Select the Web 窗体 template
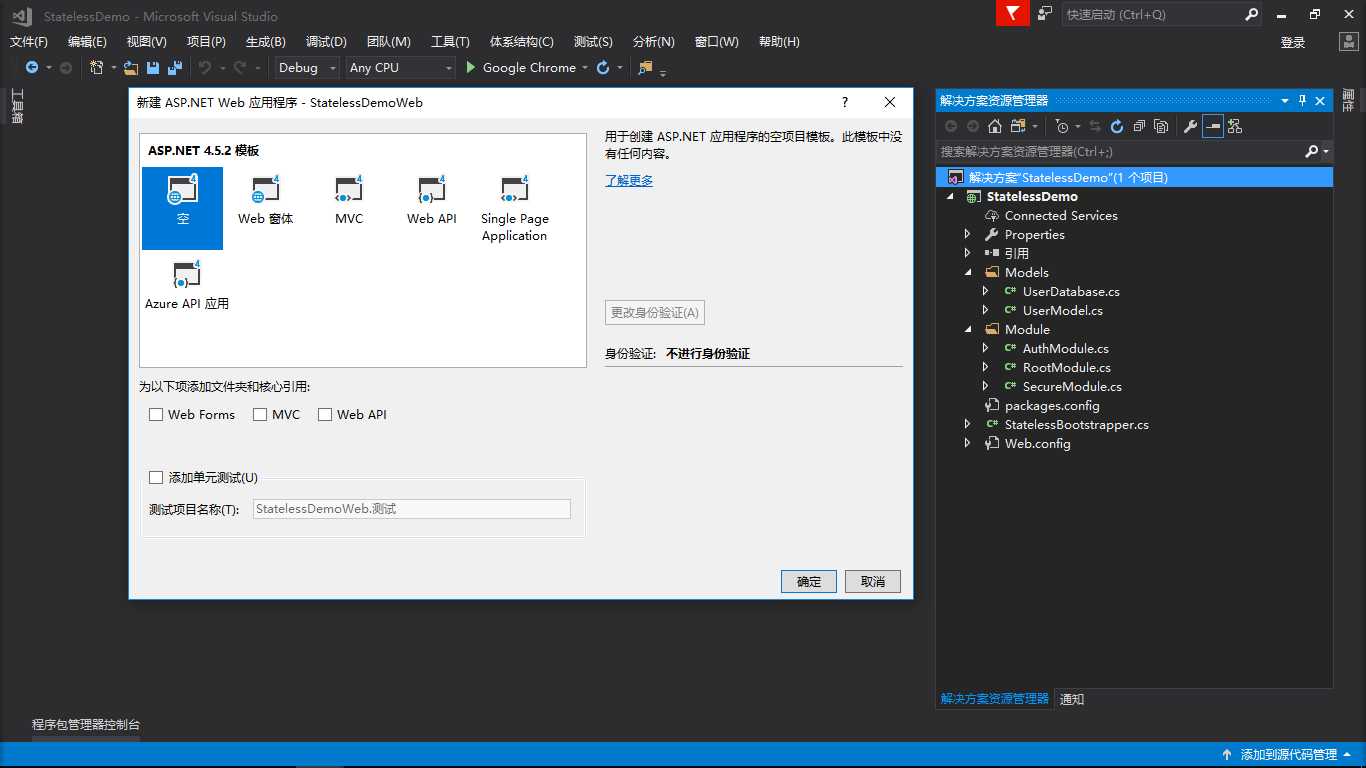 coord(265,200)
